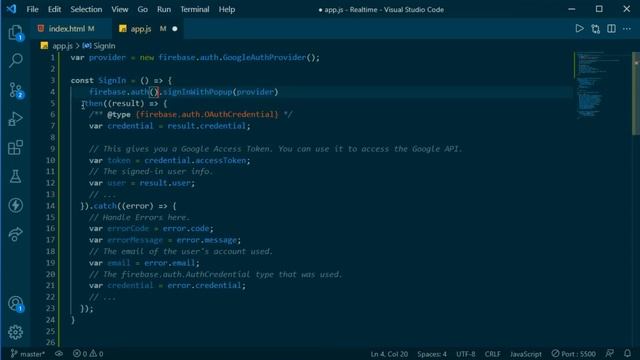640x360 pixels.
Task: Click line number 1 in the gutter
Action: 52,58
